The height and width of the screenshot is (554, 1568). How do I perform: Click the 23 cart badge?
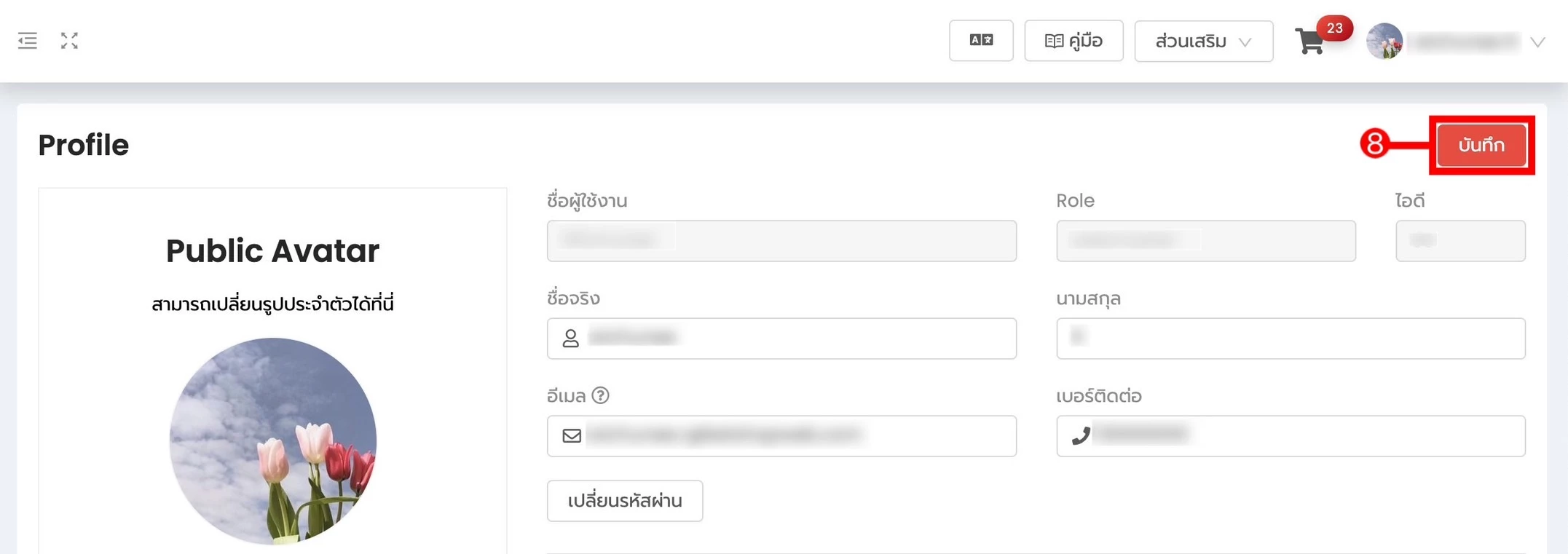pyautogui.click(x=1334, y=28)
